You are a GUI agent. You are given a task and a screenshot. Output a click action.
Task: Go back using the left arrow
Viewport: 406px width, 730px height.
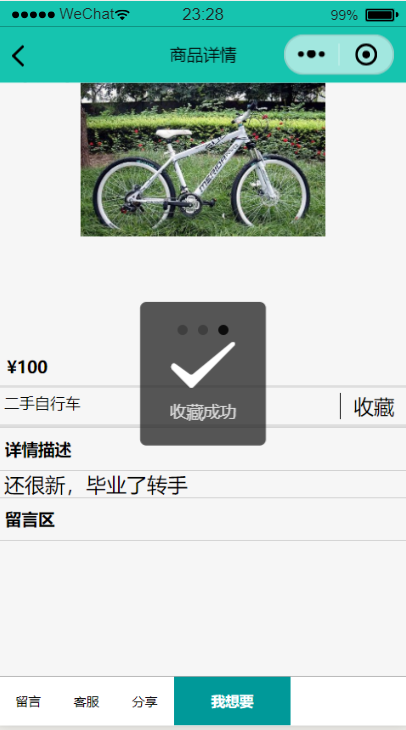[x=18, y=56]
